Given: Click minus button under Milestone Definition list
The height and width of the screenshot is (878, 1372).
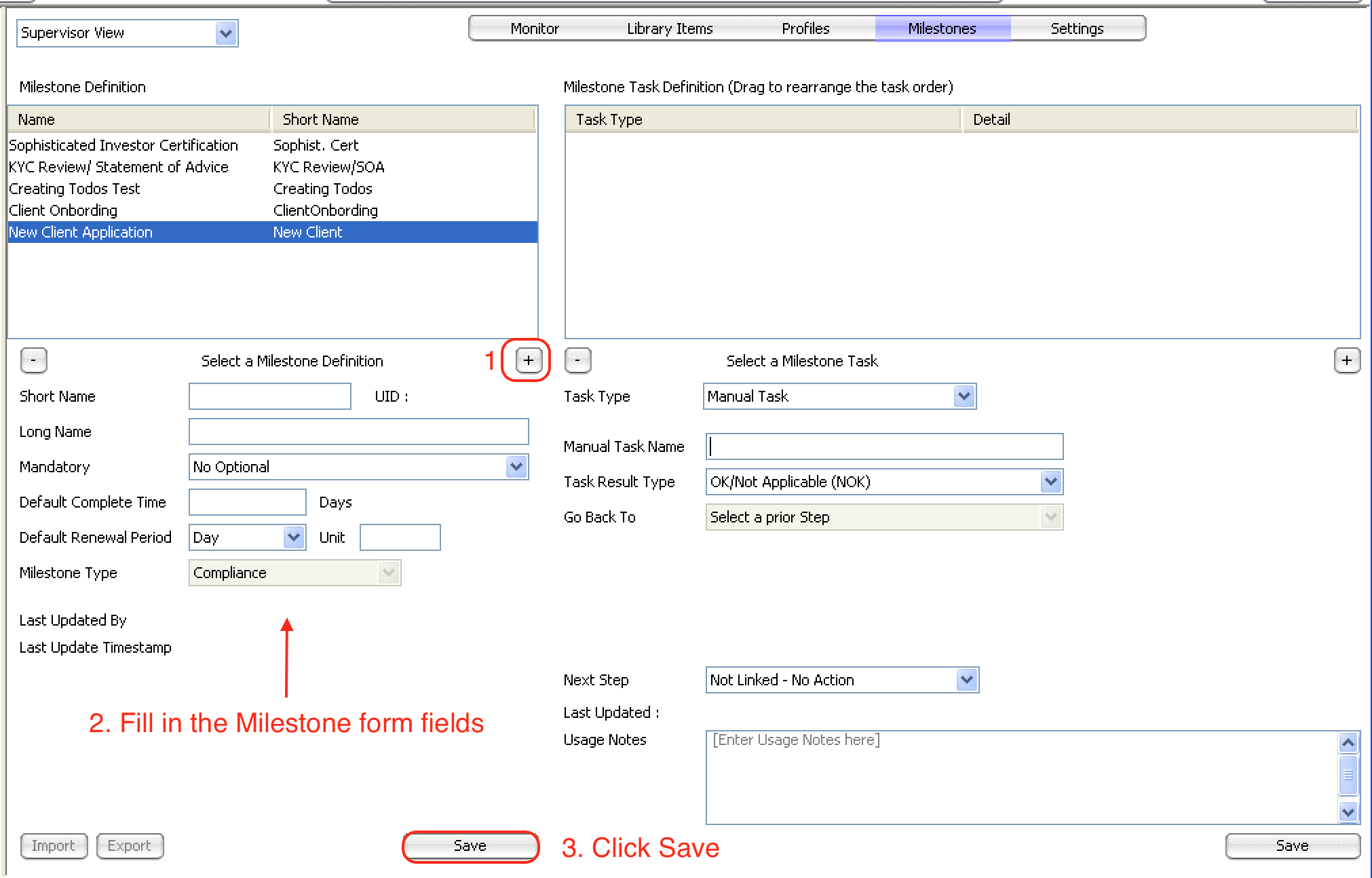Looking at the screenshot, I should coord(33,360).
